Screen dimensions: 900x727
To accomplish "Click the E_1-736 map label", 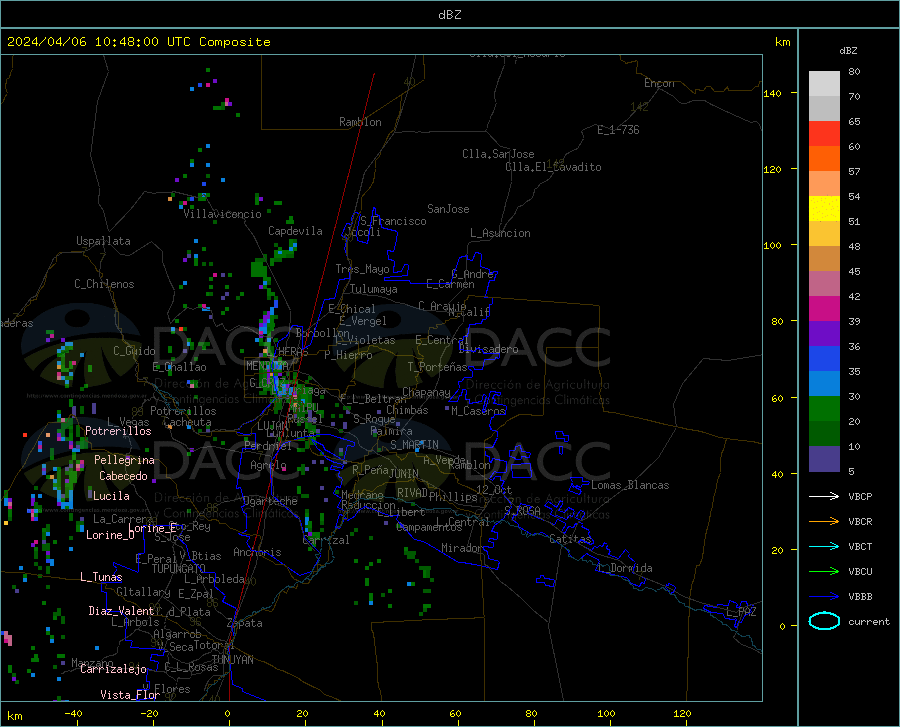I will pos(618,130).
